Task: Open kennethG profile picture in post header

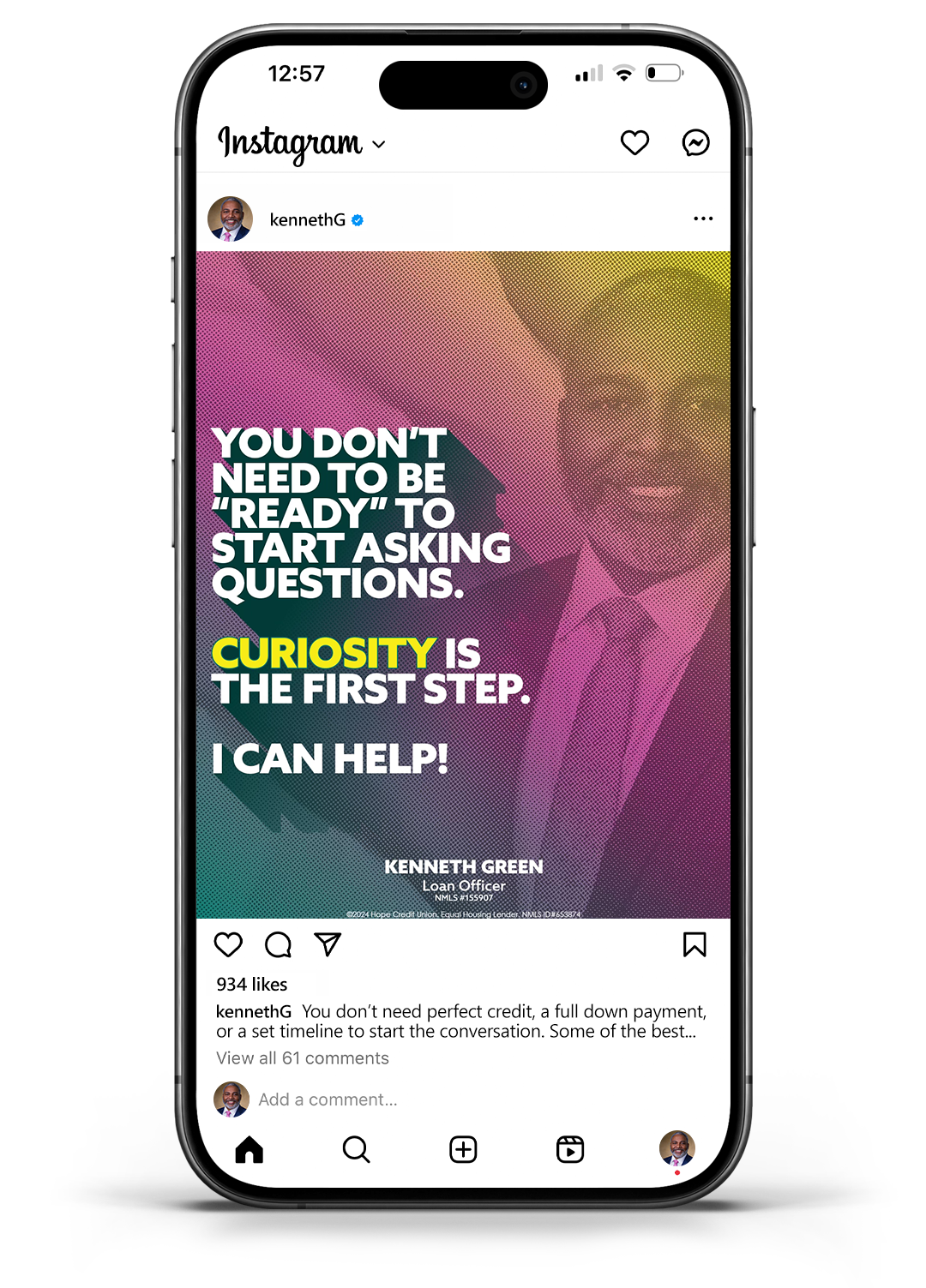Action: [231, 219]
